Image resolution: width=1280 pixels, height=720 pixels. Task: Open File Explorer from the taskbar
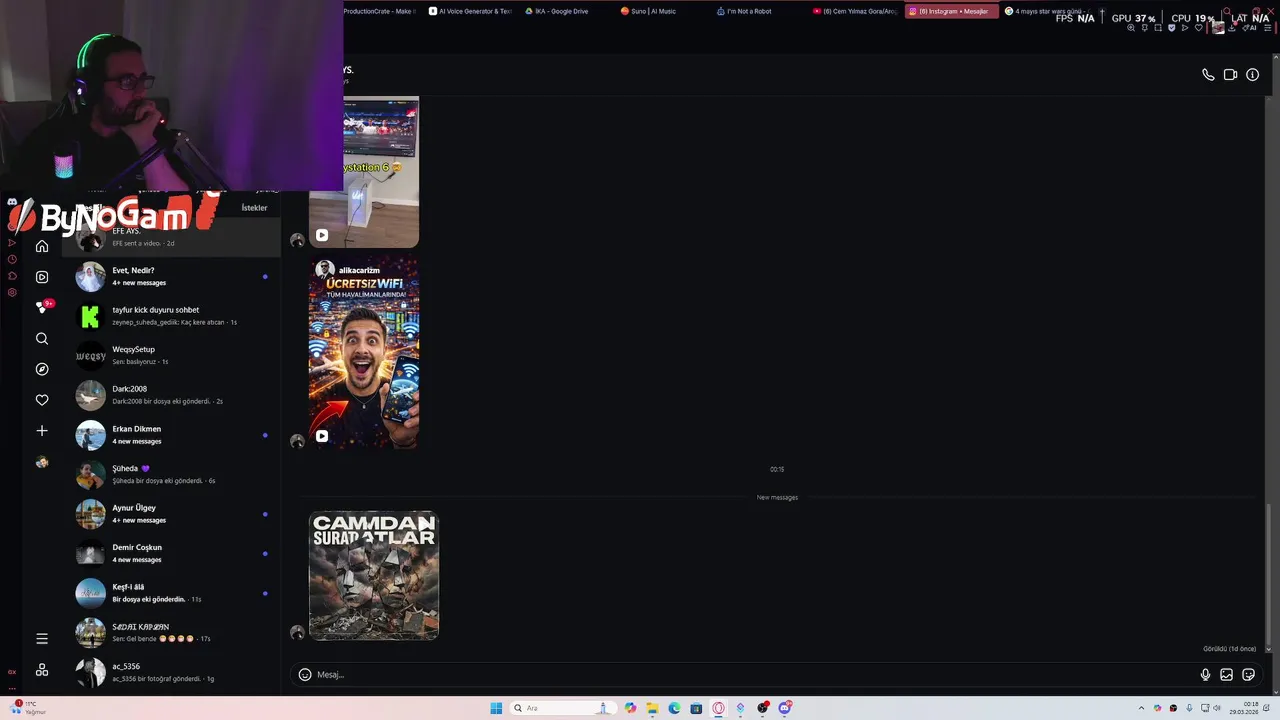(652, 708)
